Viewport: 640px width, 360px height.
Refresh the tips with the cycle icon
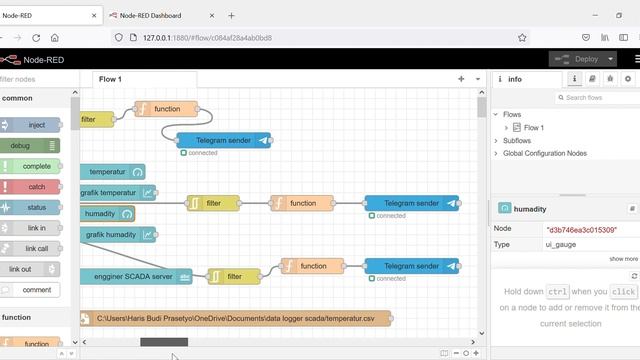634,276
